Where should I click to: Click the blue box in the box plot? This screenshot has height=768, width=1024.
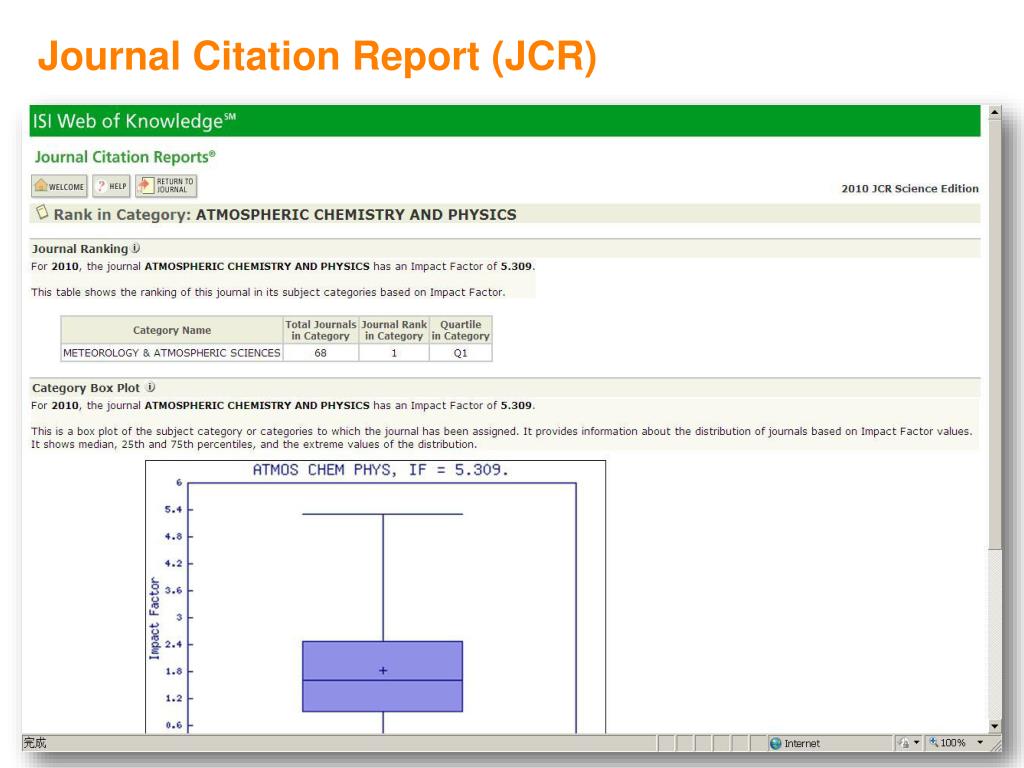(x=383, y=677)
